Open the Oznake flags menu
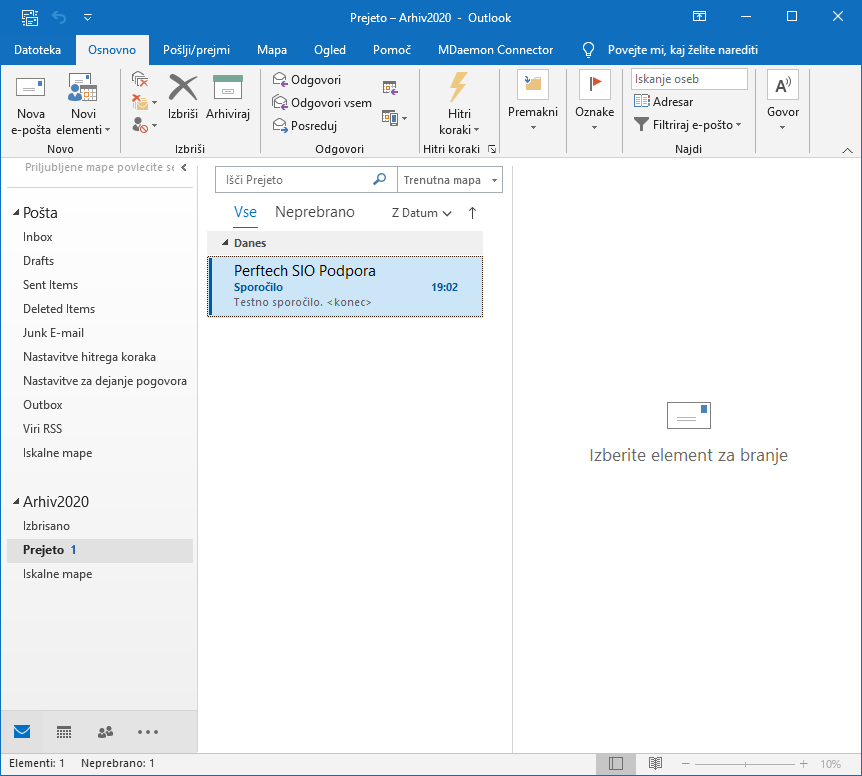 [x=594, y=102]
